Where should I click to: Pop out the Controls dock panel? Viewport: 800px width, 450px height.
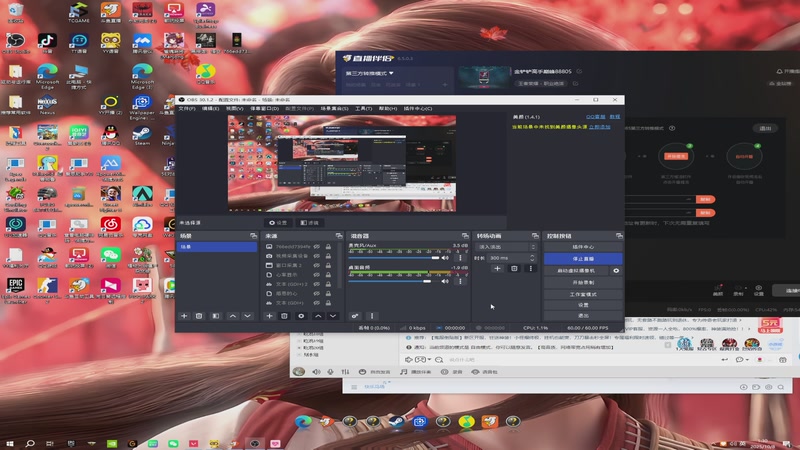[619, 236]
